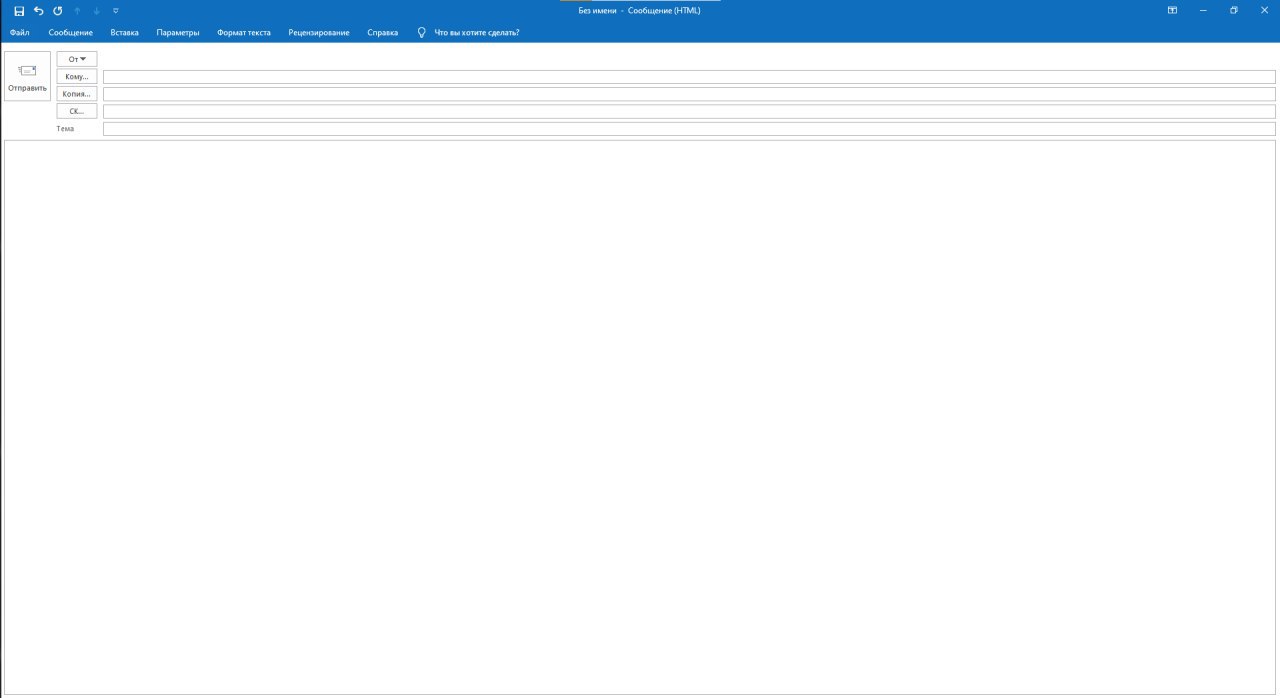Switch to the Сообщение ribbon tab
The image size is (1280, 698).
[71, 32]
